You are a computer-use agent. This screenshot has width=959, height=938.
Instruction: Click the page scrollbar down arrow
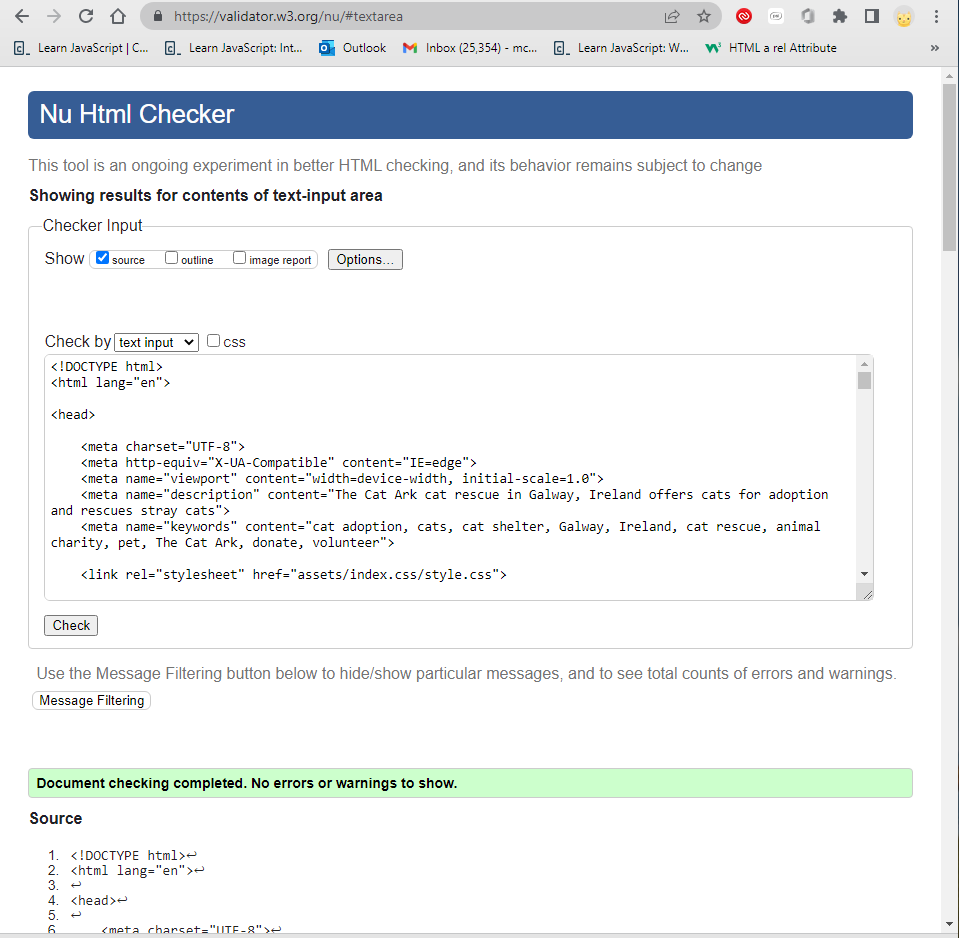pyautogui.click(x=949, y=925)
